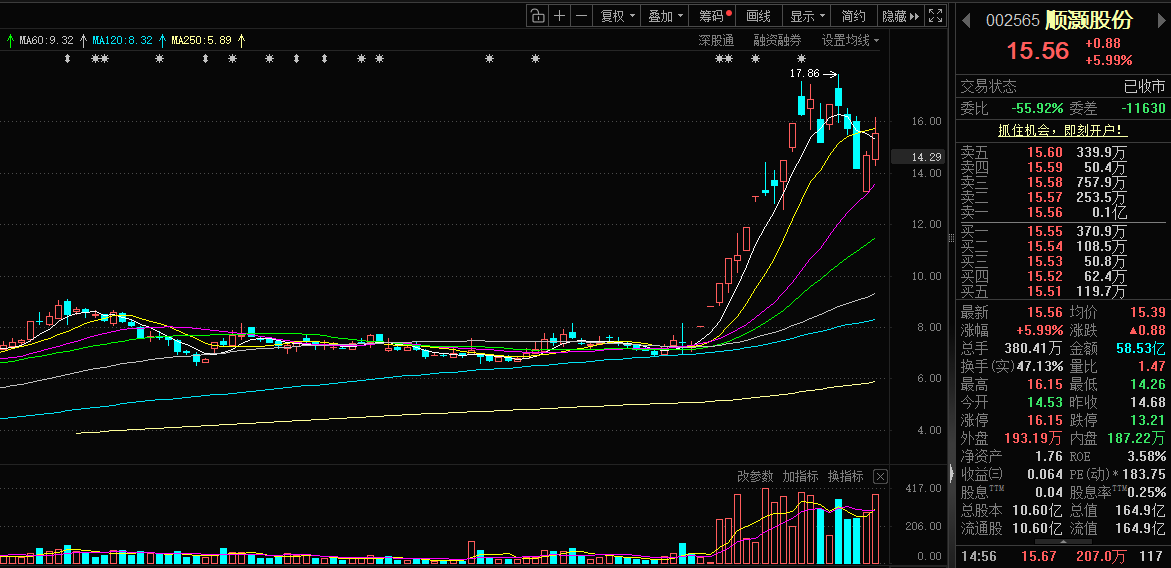Viewport: 1171px width, 568px height.
Task: Enter full-screen chart mode icon
Action: (x=935, y=16)
